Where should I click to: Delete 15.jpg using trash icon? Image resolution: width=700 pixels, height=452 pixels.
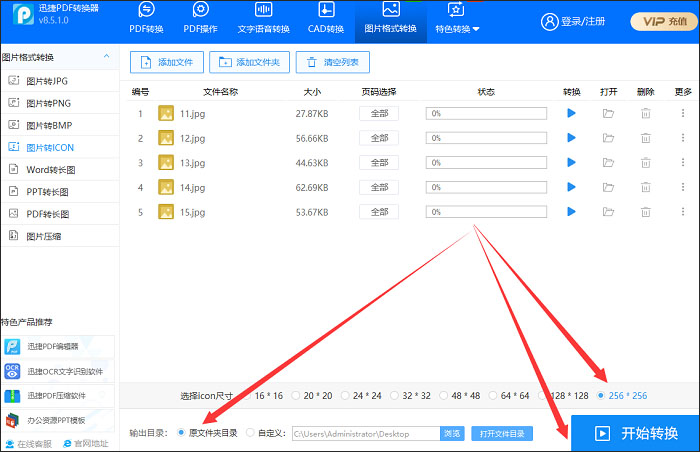[646, 212]
